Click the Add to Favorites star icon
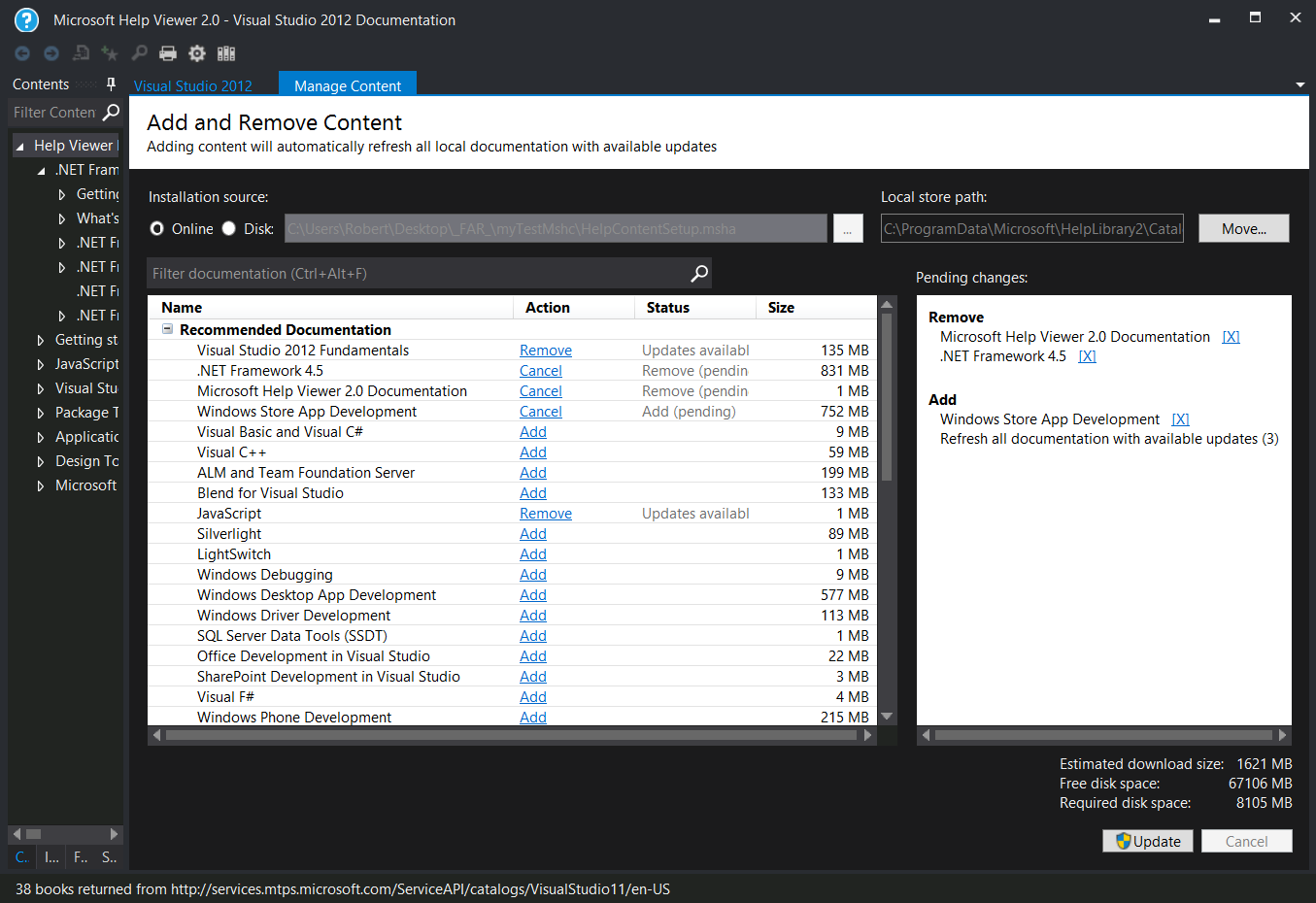 click(x=110, y=53)
